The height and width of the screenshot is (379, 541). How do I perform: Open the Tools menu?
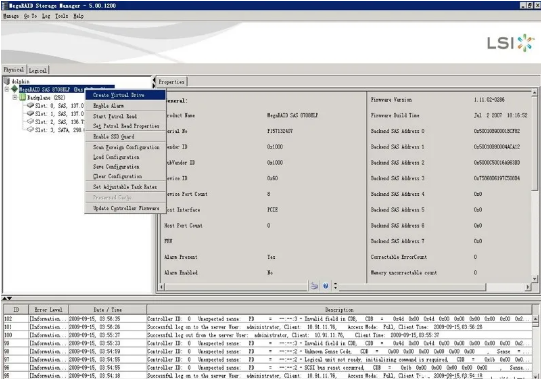62,16
